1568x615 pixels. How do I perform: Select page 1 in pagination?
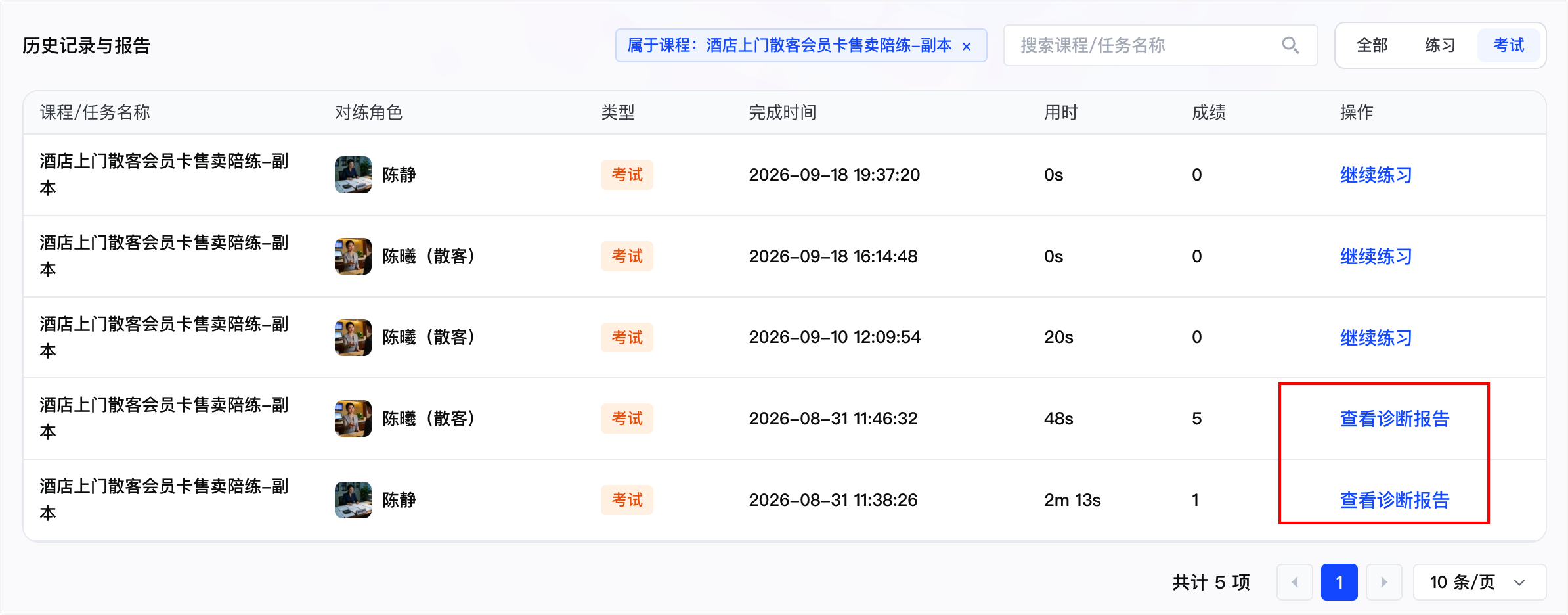[x=1339, y=582]
